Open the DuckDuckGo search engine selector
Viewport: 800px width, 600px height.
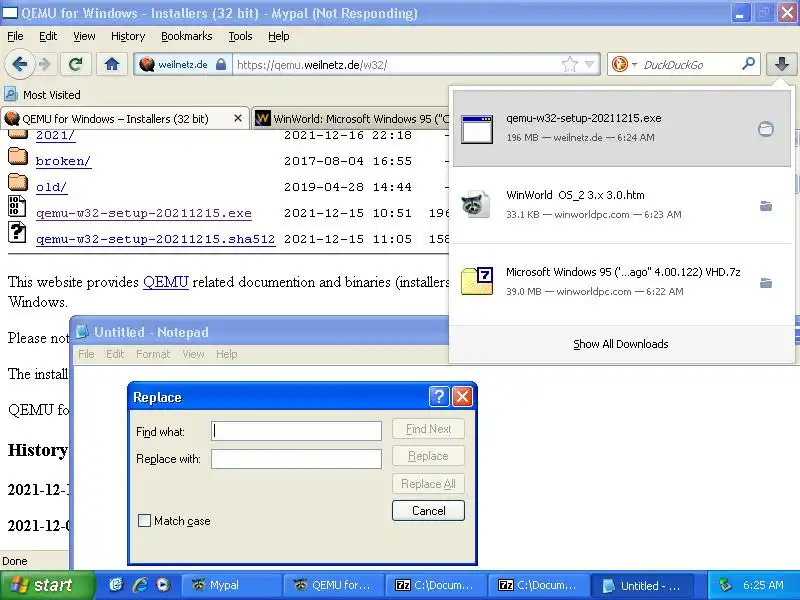tap(624, 64)
